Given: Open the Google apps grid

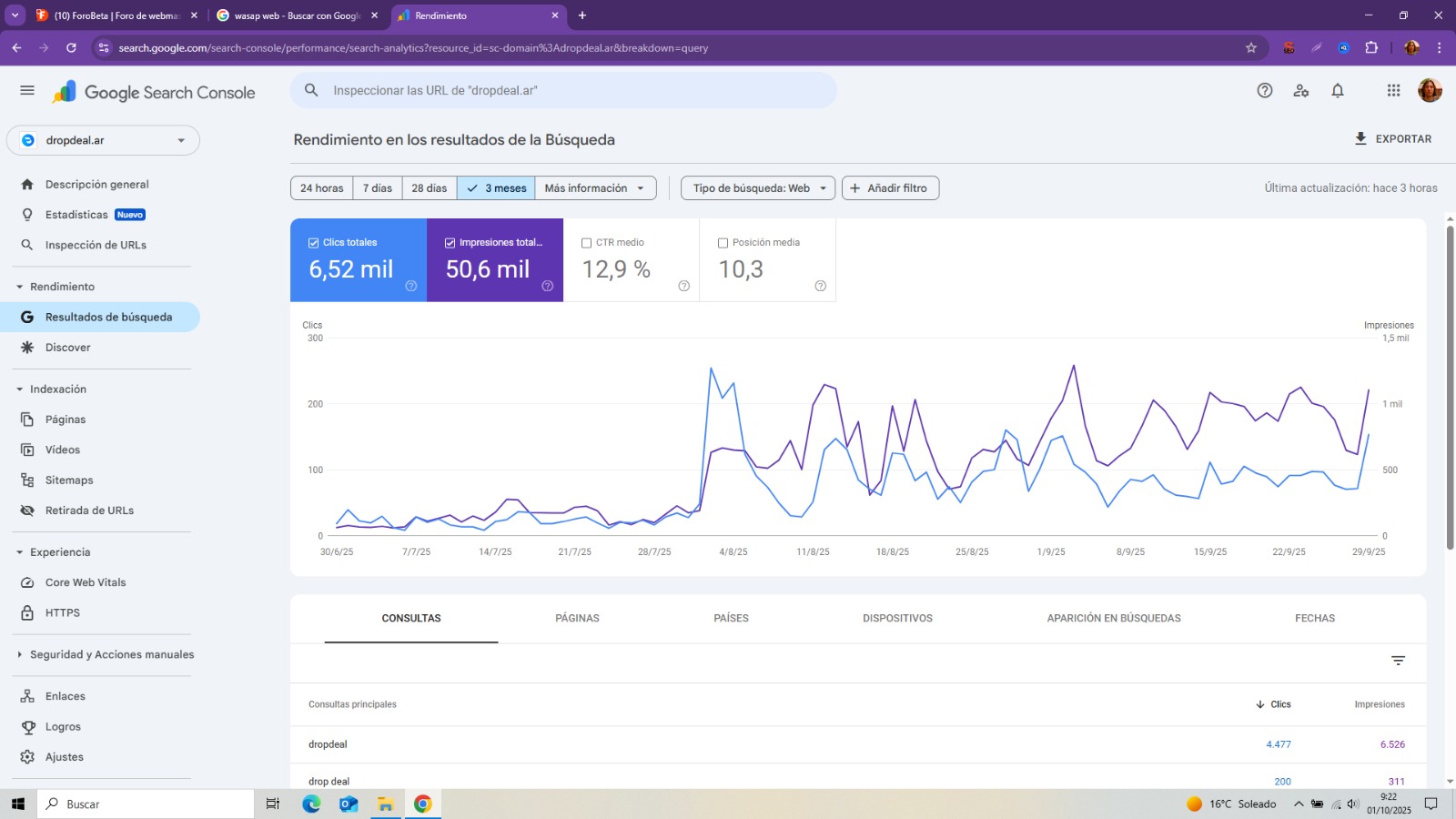Looking at the screenshot, I should (1392, 90).
